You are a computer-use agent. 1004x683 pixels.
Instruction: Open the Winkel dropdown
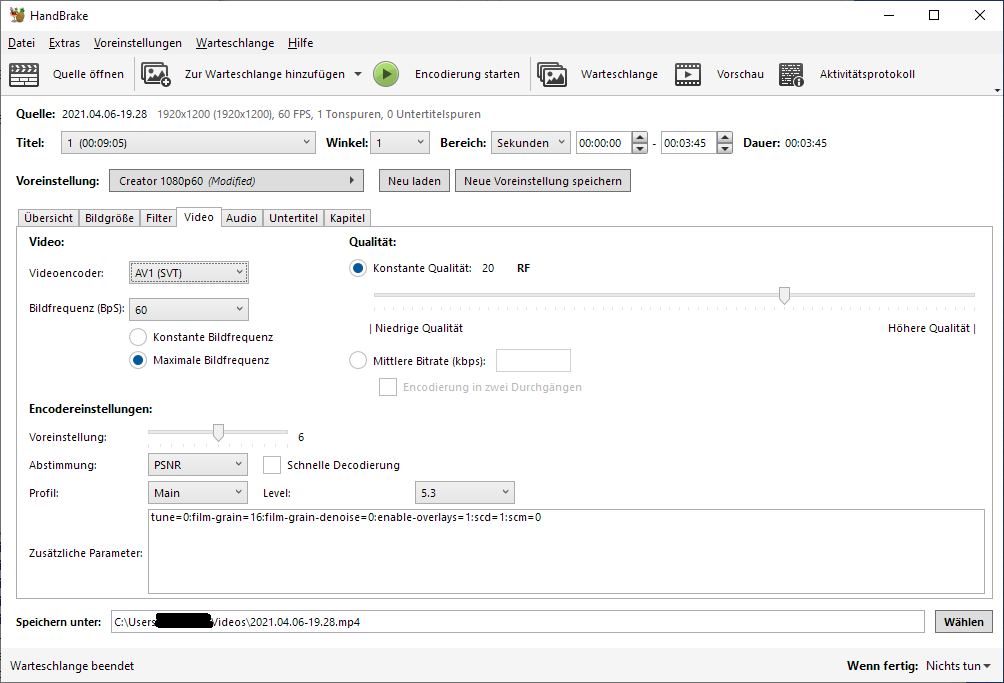(400, 143)
